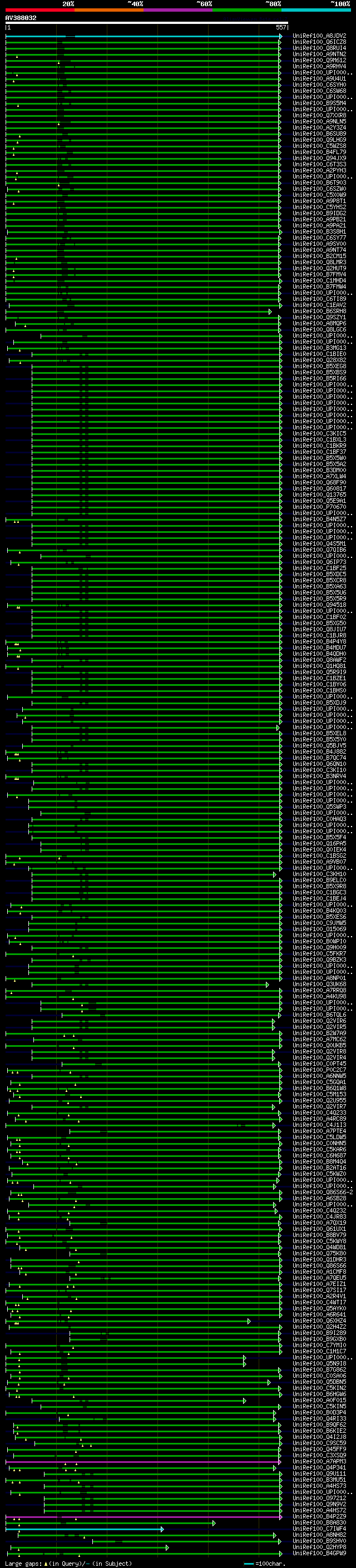Screen dimensions: 356x1568
Task: Select the UniRef100_C6SW68 label
Action: click(319, 91)
